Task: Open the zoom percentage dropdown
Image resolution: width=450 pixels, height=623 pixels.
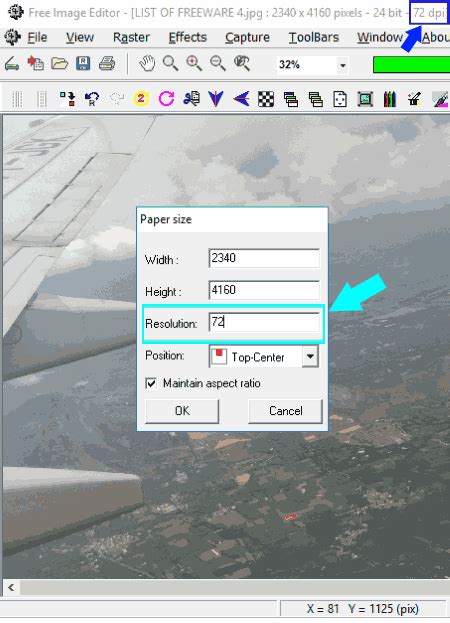Action: pos(342,65)
